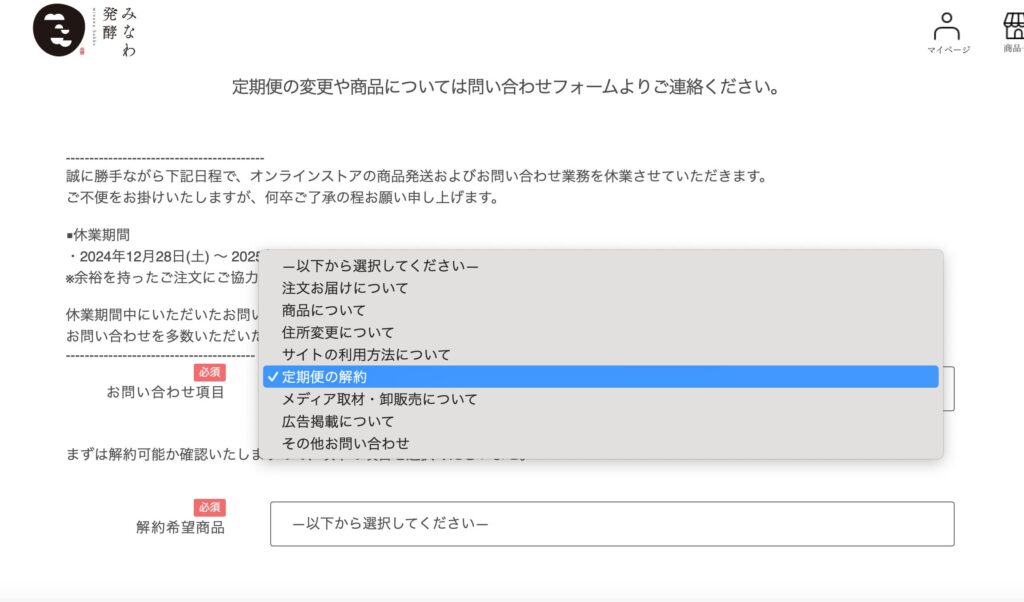Open the 解約希望商品 dropdown
The image size is (1024, 602).
(612, 524)
